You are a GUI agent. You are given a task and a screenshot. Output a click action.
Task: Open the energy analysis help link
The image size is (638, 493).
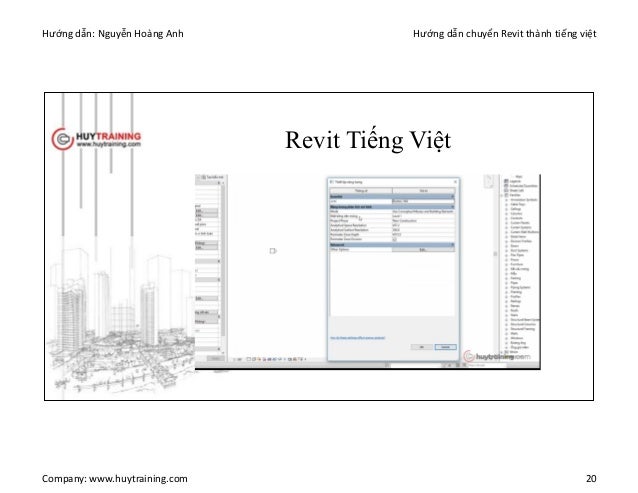click(358, 338)
